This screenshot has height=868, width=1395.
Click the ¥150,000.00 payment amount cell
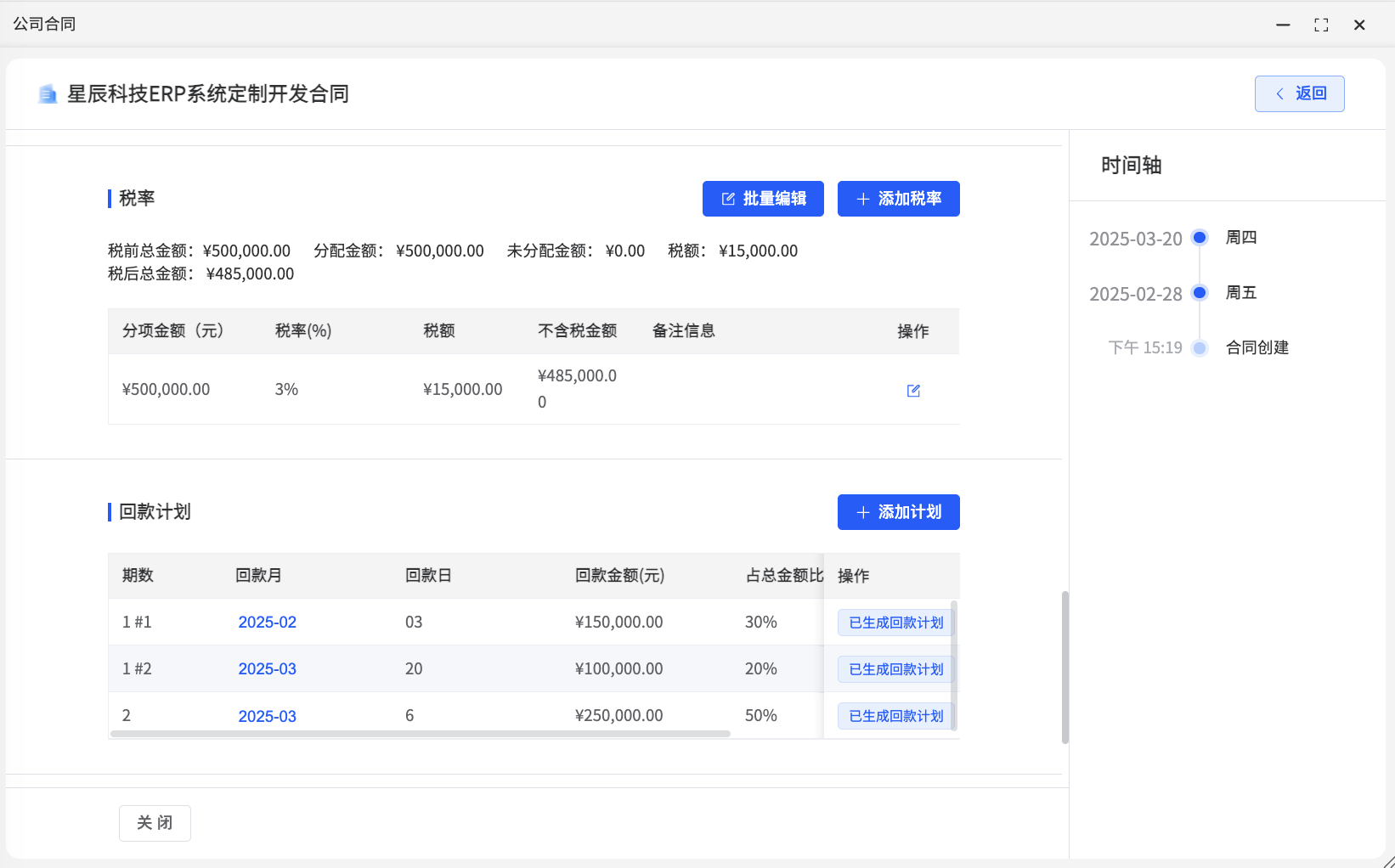(x=619, y=623)
